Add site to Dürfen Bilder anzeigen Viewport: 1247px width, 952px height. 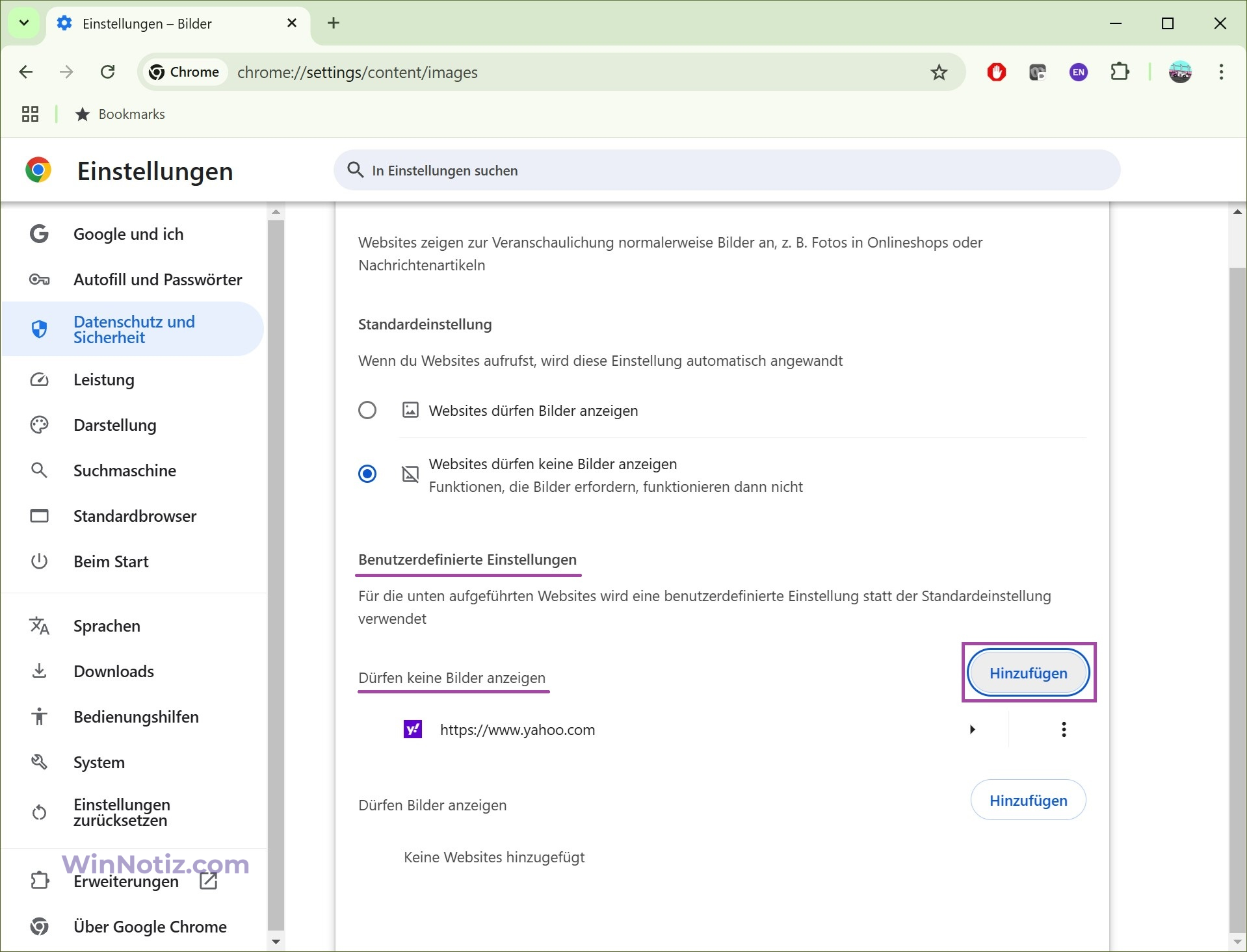1028,800
